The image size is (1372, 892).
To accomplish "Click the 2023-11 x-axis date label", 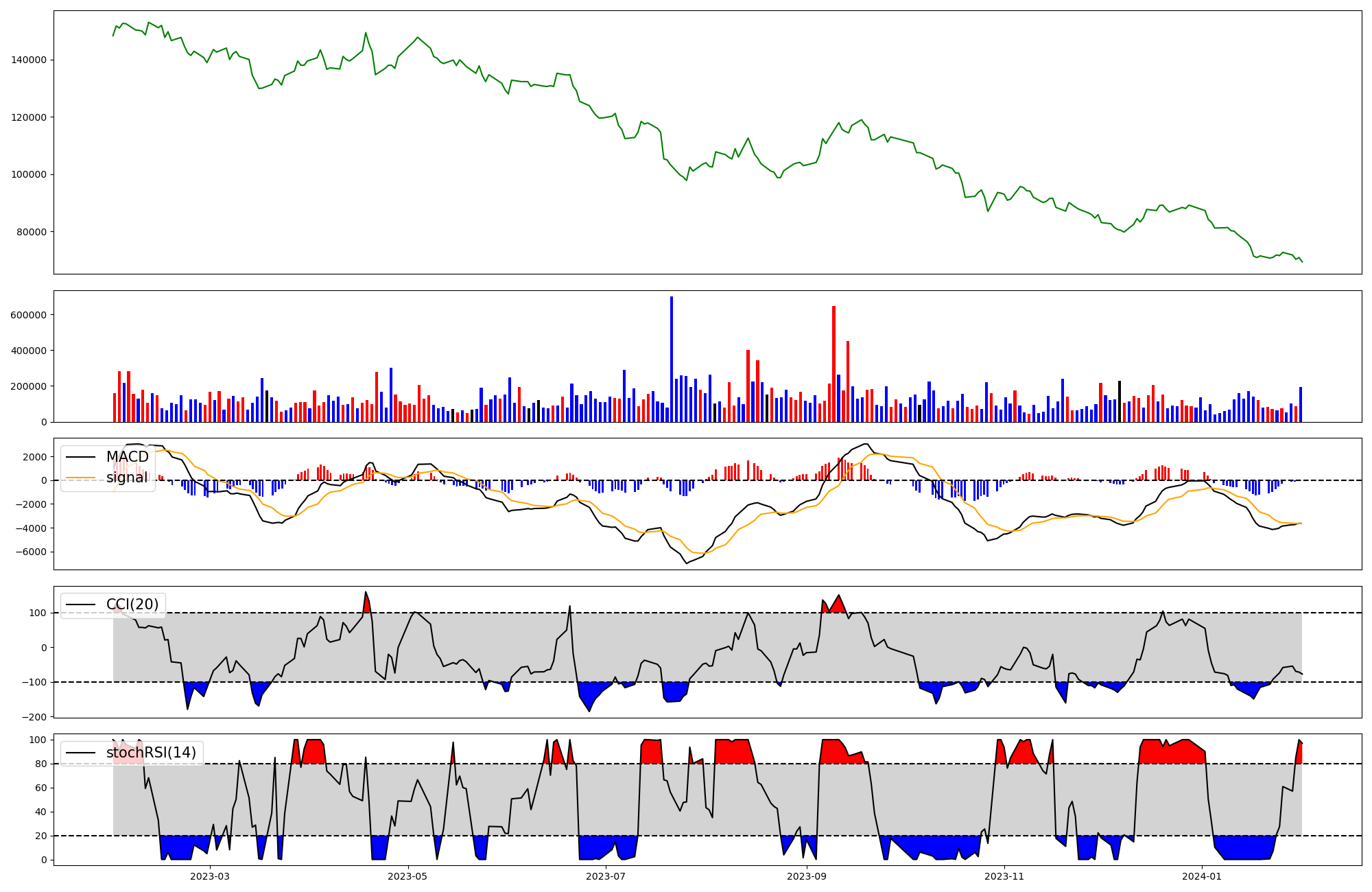I will click(x=1004, y=876).
